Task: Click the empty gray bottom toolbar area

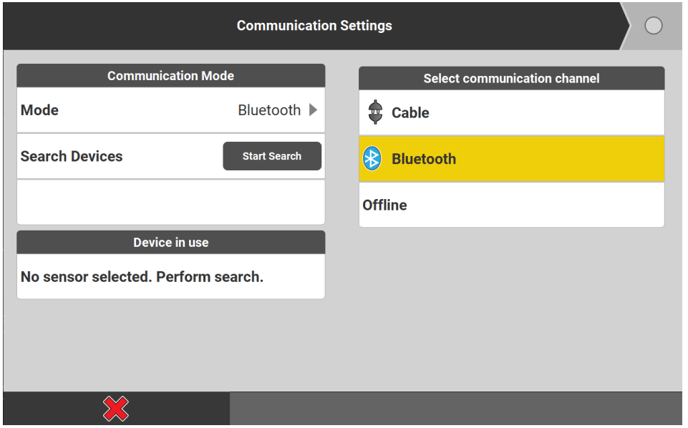Action: click(x=455, y=408)
